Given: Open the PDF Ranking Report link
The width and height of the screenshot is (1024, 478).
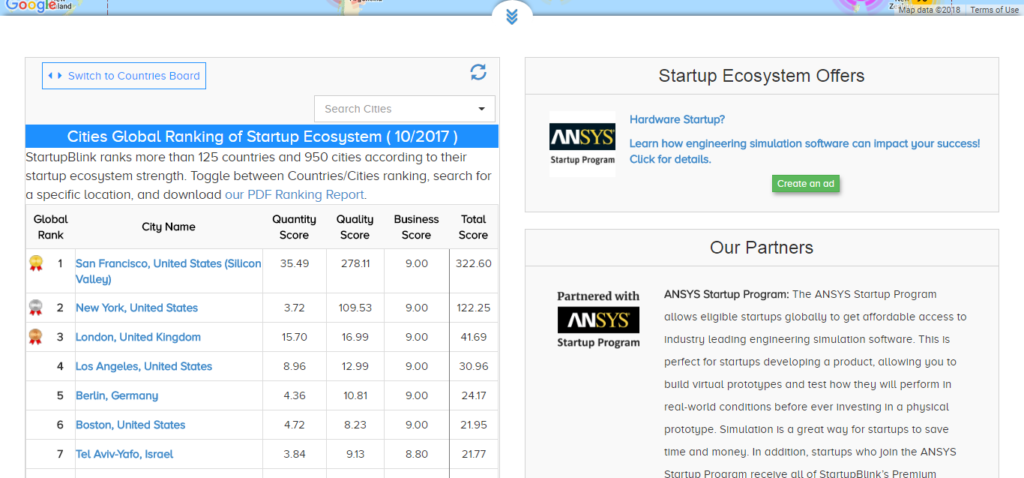Looking at the screenshot, I should tap(295, 195).
